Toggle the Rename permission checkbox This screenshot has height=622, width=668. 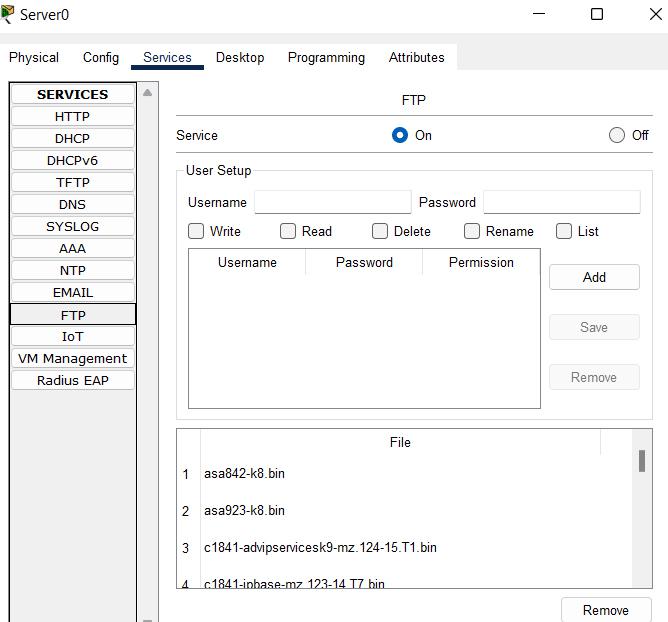[x=472, y=231]
